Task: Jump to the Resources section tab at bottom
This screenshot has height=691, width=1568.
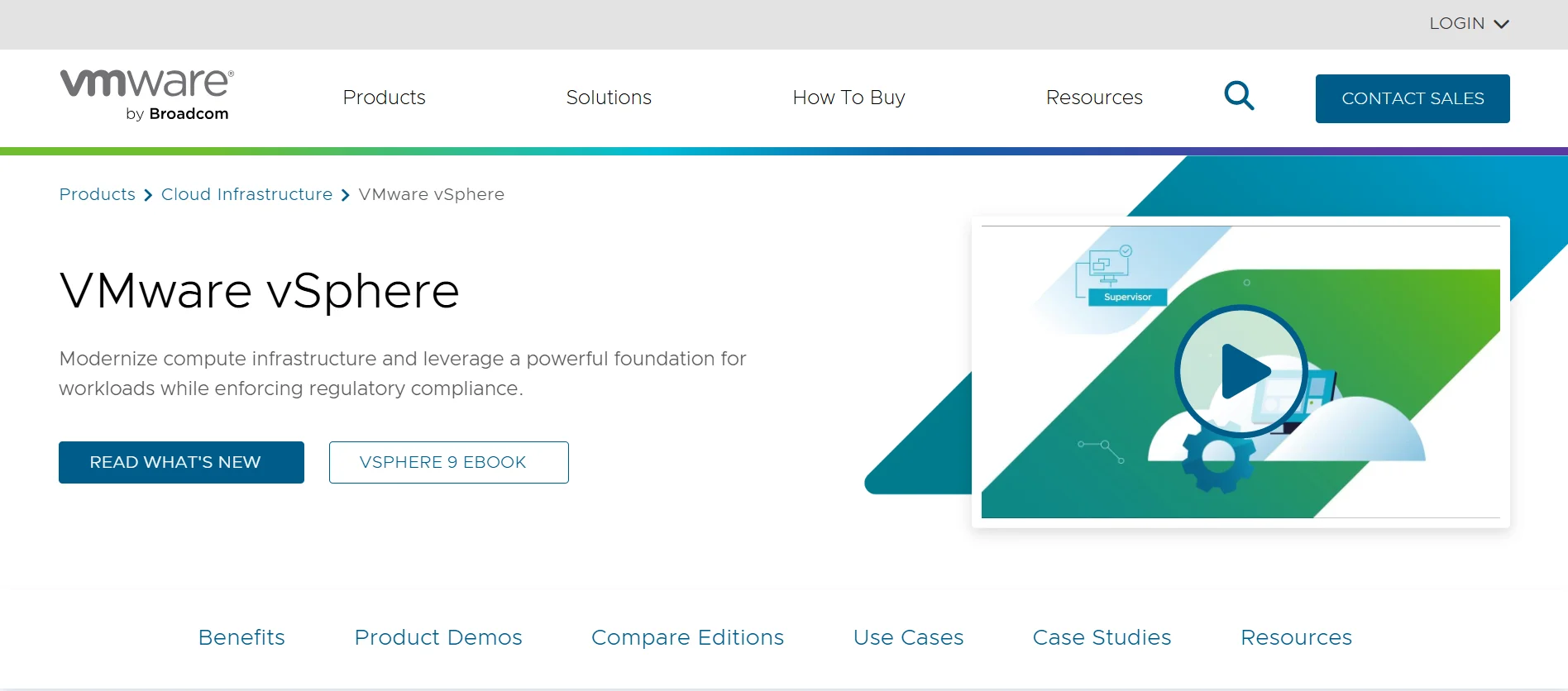Action: pos(1296,637)
